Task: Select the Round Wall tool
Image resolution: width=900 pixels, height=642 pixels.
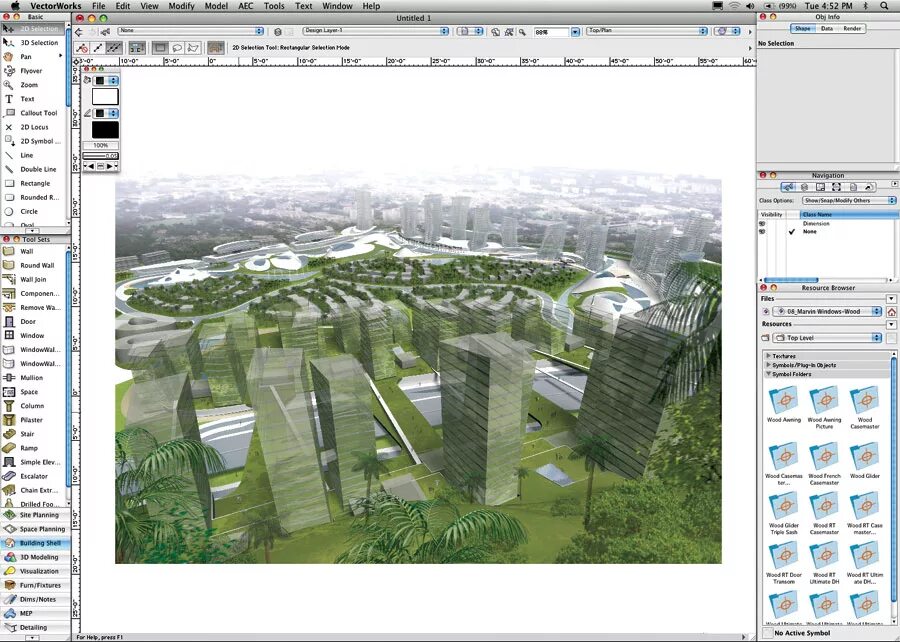Action: [x=33, y=265]
